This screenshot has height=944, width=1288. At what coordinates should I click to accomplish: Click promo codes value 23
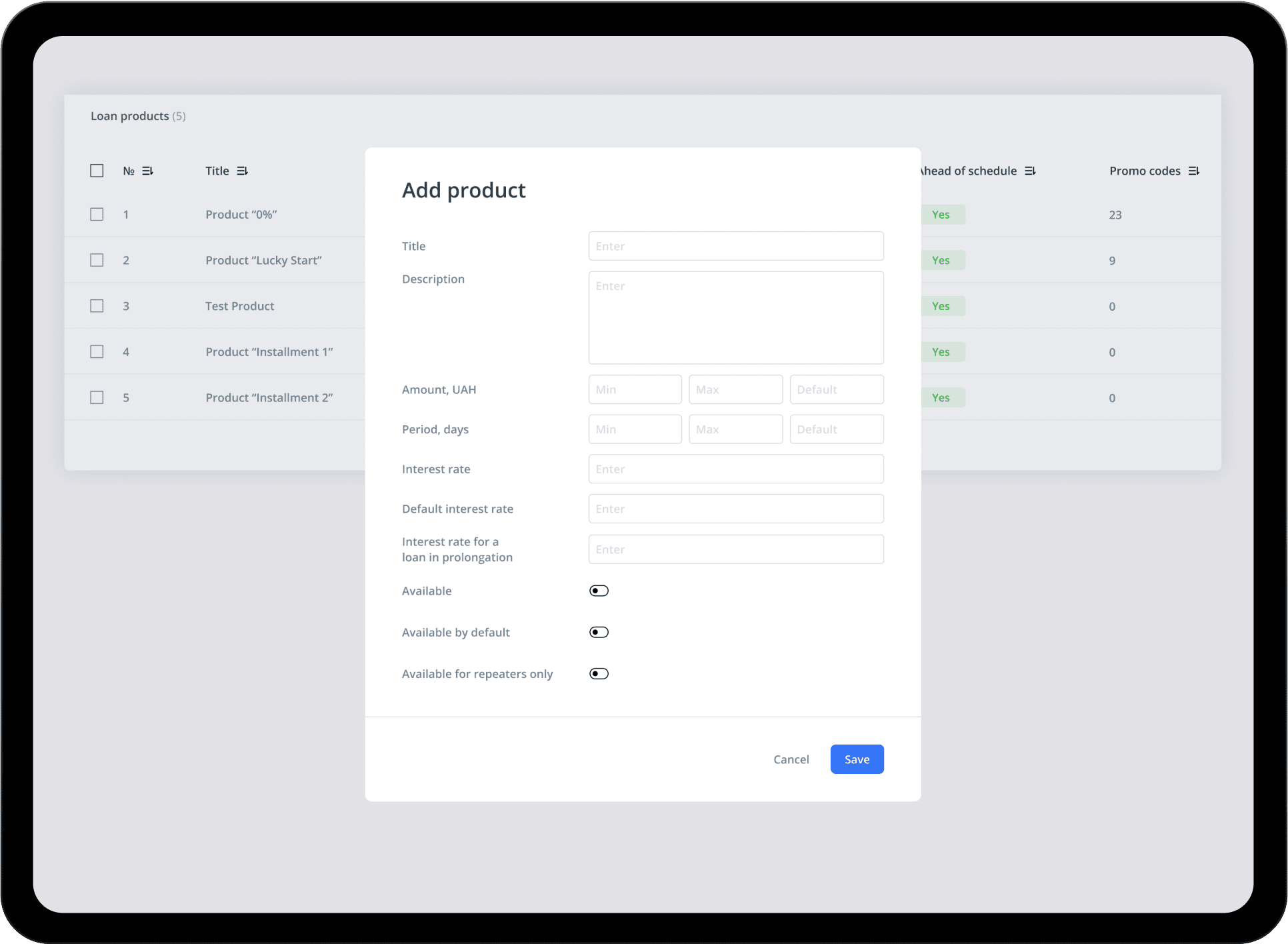[x=1115, y=215]
